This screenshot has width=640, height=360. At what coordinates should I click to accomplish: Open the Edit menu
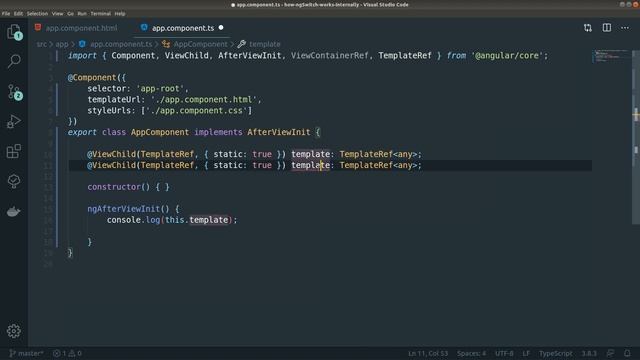[x=18, y=13]
